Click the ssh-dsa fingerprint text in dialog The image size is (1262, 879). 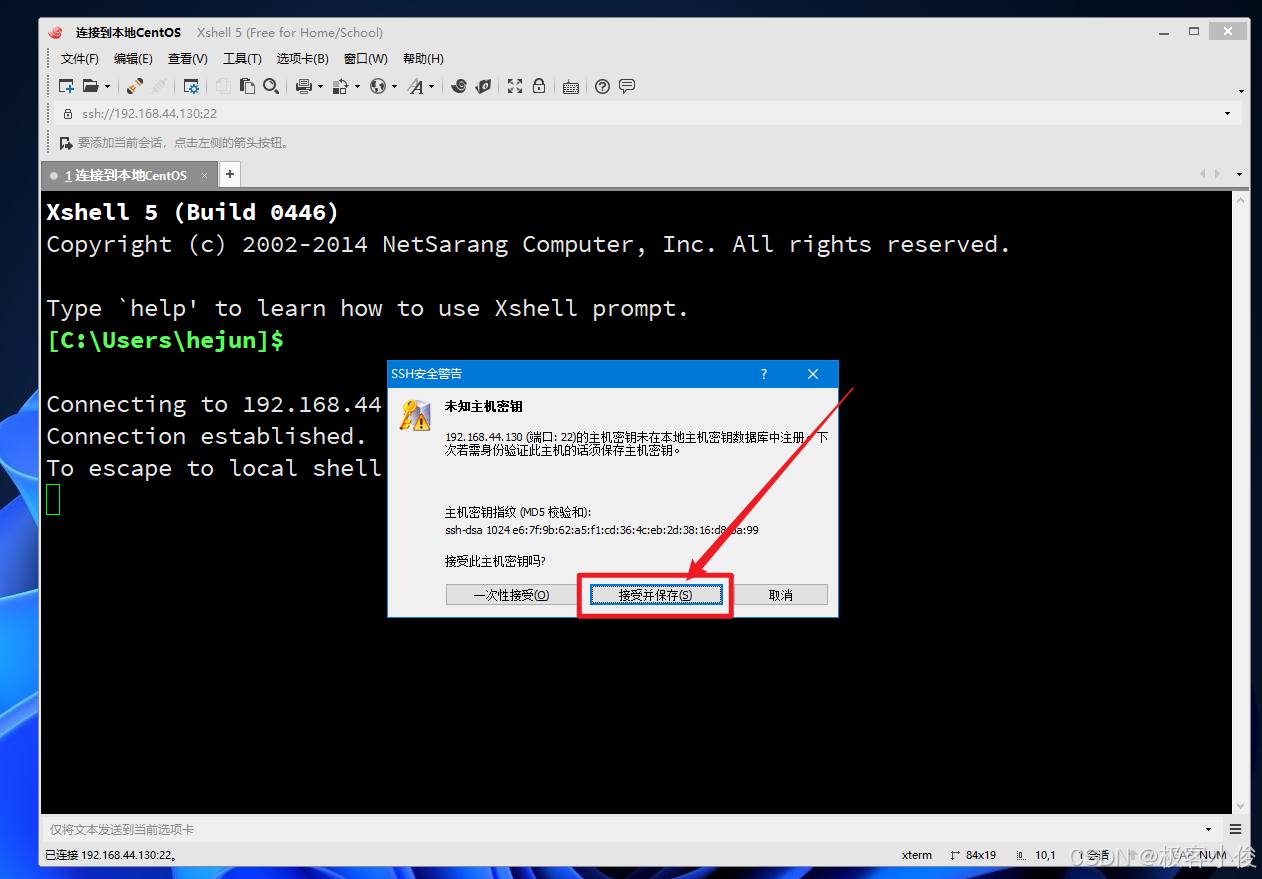pyautogui.click(x=602, y=530)
